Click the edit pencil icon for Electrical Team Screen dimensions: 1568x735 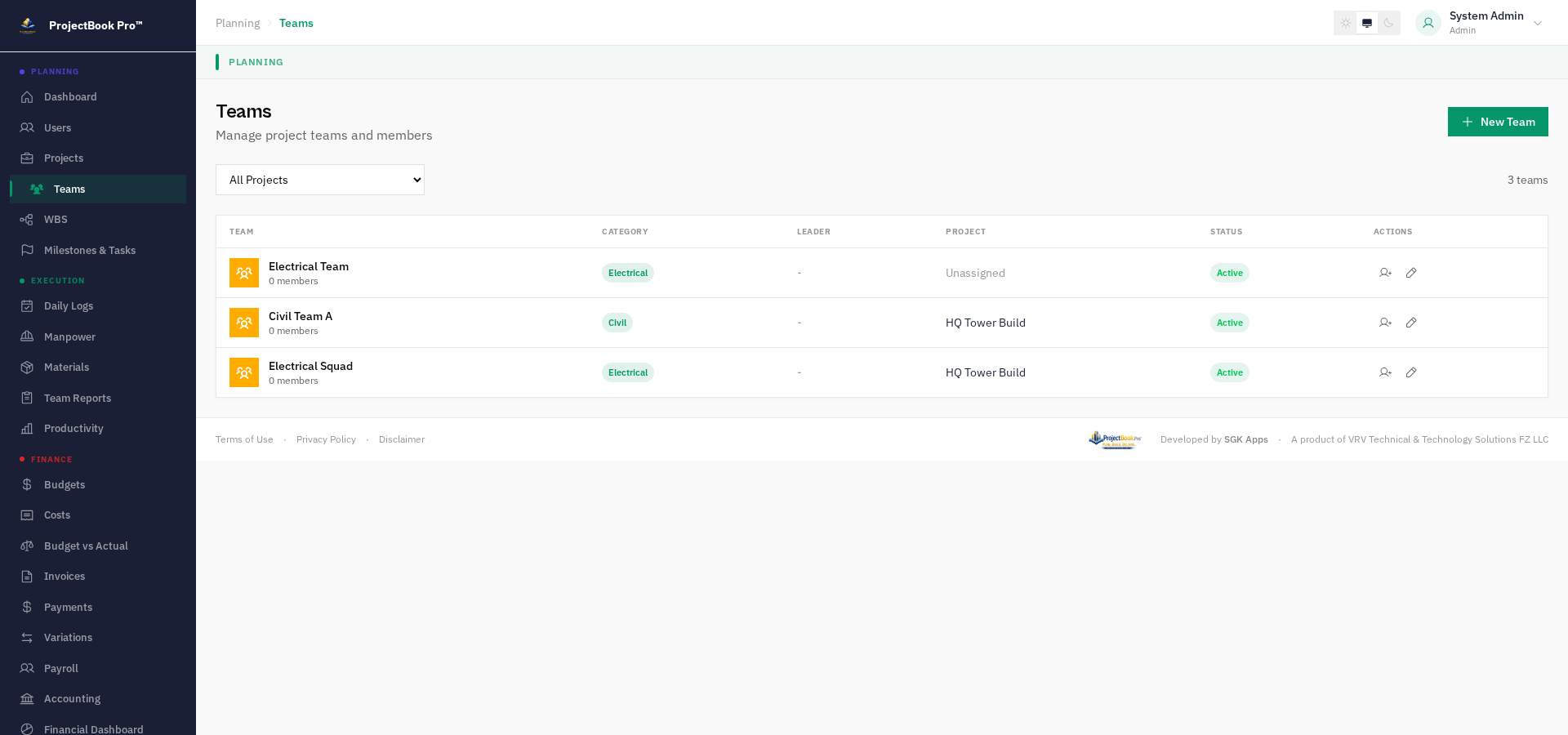coord(1411,273)
